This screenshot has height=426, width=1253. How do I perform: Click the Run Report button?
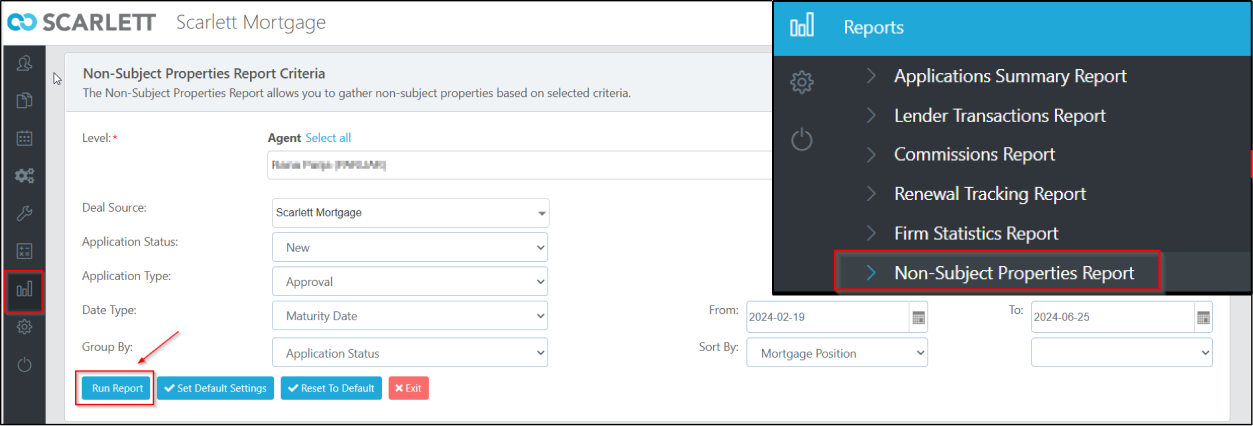117,388
